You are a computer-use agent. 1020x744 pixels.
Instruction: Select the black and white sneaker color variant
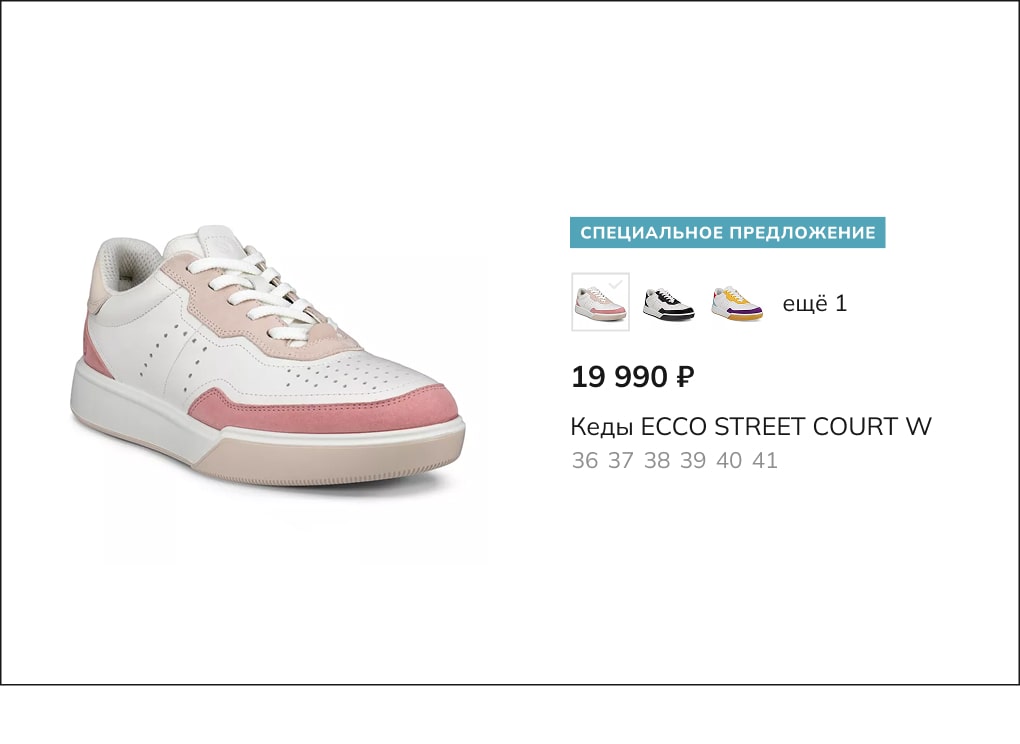point(668,304)
